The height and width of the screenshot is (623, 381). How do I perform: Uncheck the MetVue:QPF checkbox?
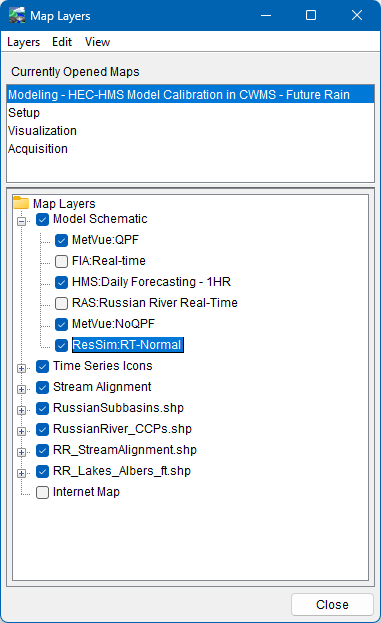[x=62, y=240]
